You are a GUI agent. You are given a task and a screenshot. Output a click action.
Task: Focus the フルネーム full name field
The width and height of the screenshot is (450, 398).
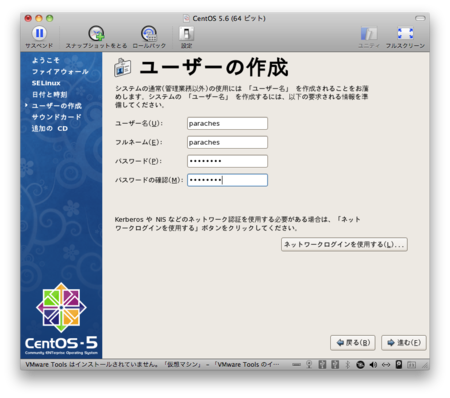[x=227, y=142]
